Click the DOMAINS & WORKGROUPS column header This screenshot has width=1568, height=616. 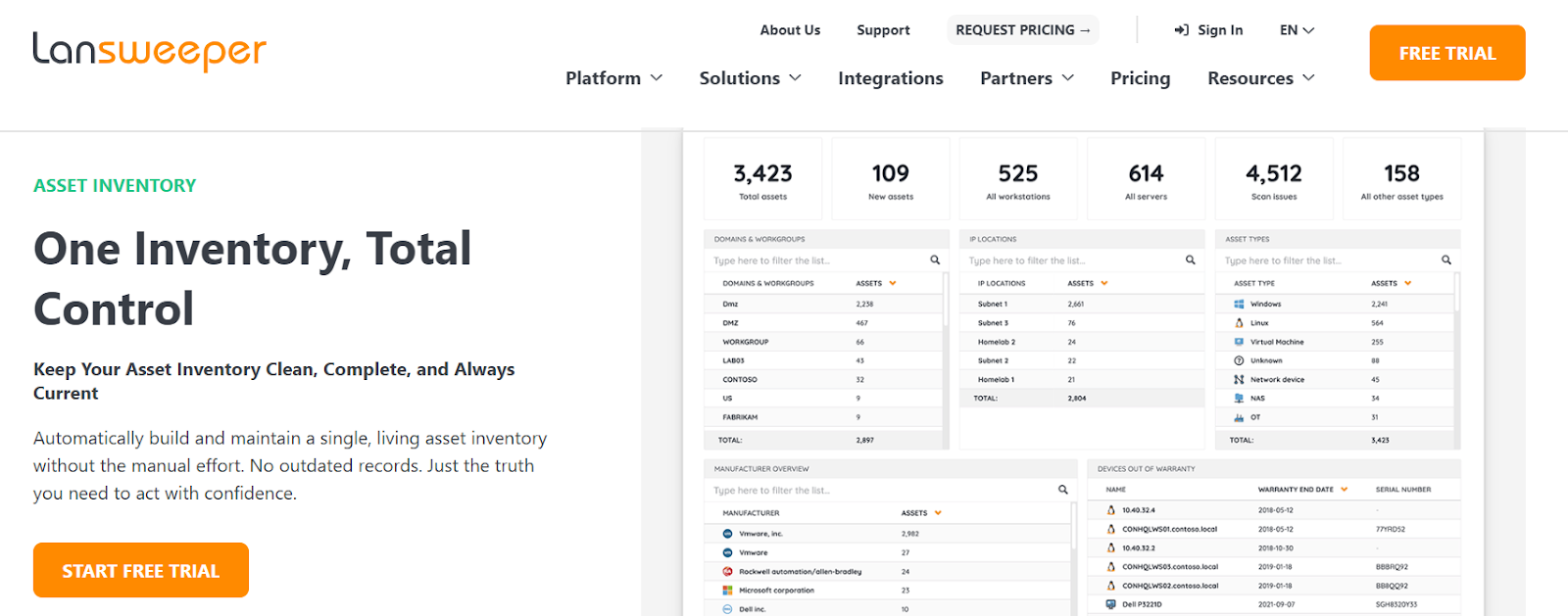click(768, 283)
